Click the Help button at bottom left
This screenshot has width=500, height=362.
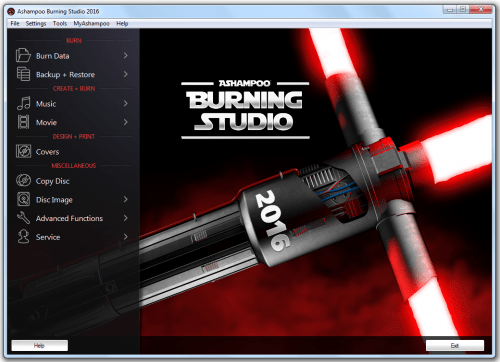[39, 345]
